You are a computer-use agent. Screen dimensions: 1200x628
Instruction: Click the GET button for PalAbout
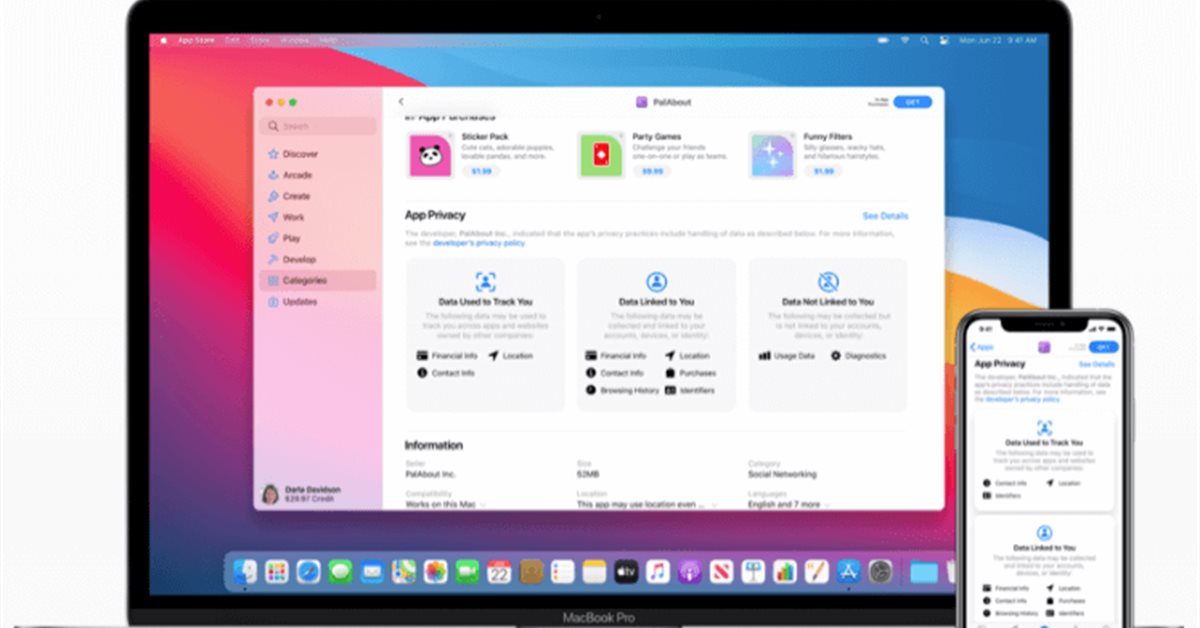click(x=912, y=102)
